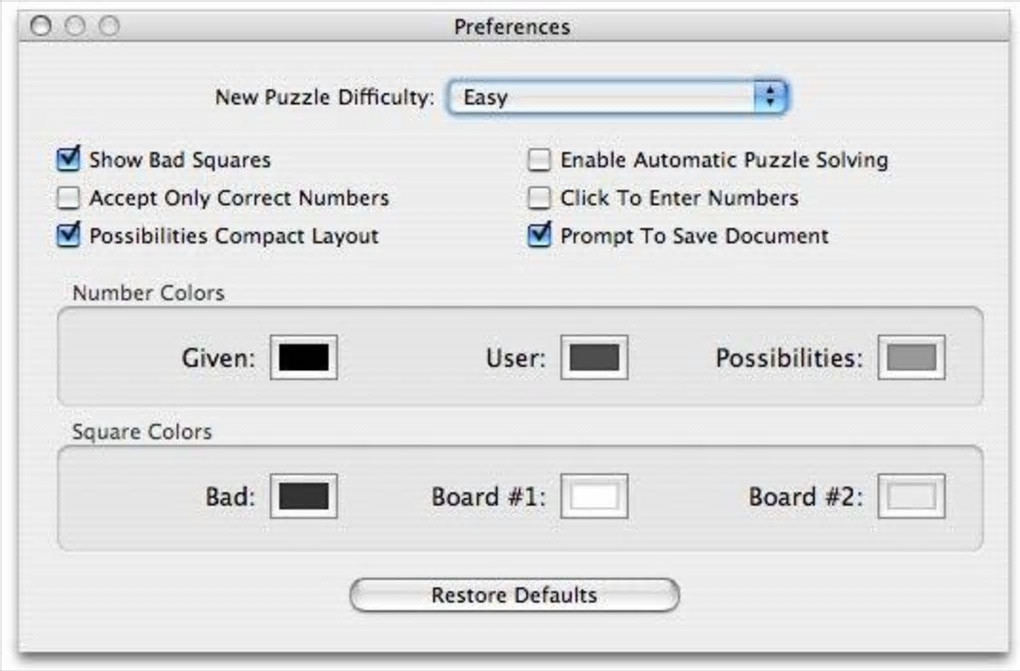Click the Easy difficulty value text
The image size is (1020, 671).
[485, 98]
